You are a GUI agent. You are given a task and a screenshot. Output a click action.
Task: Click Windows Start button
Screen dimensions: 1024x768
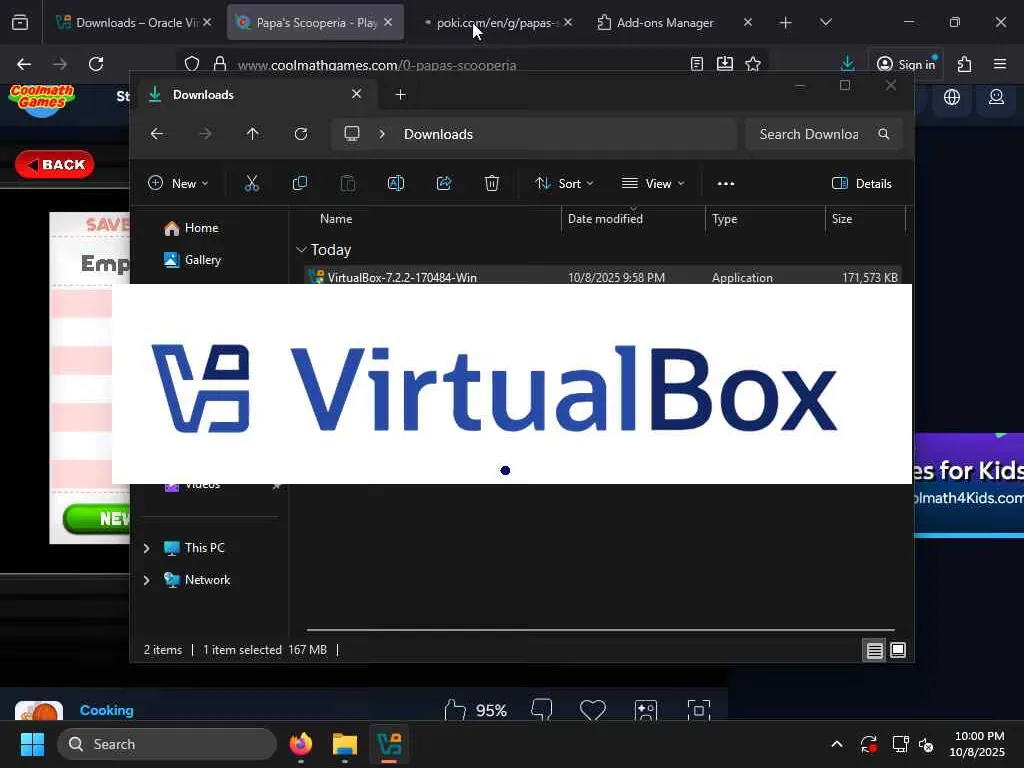32,744
